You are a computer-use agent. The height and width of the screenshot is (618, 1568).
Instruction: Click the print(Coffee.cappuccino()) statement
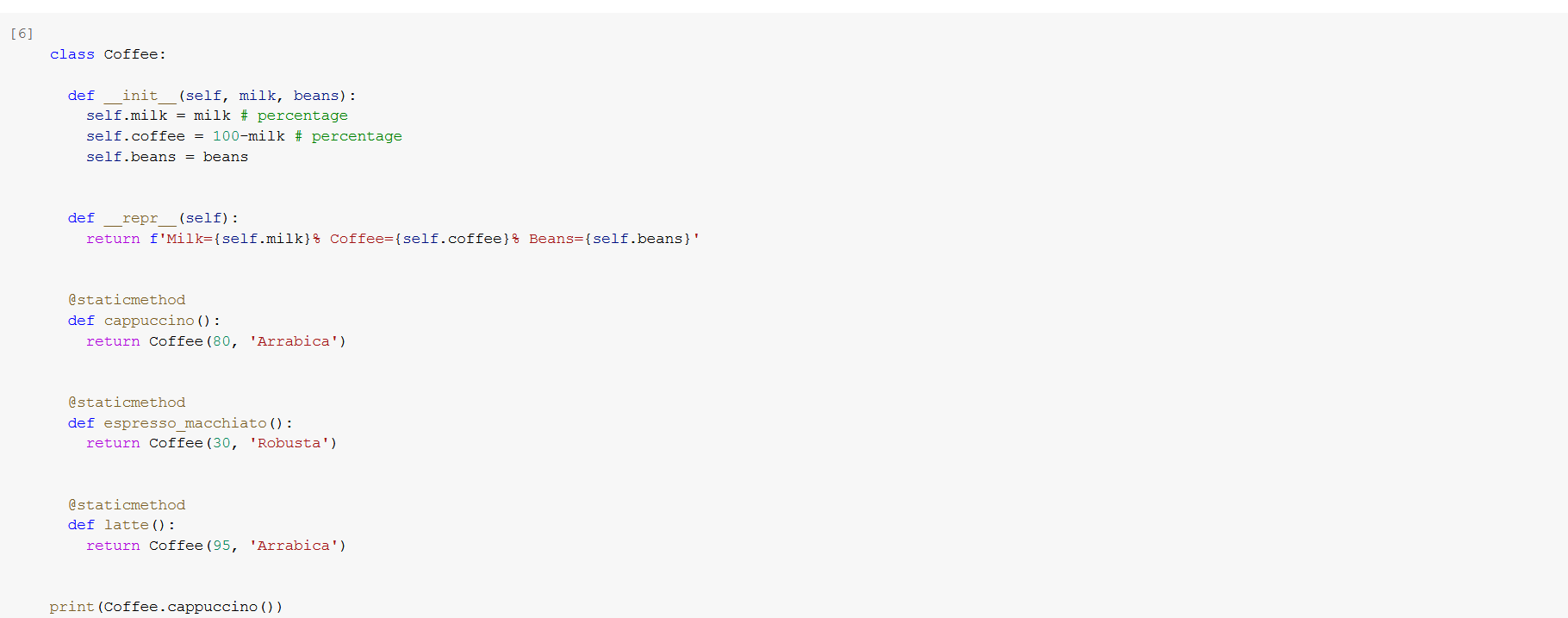click(165, 607)
